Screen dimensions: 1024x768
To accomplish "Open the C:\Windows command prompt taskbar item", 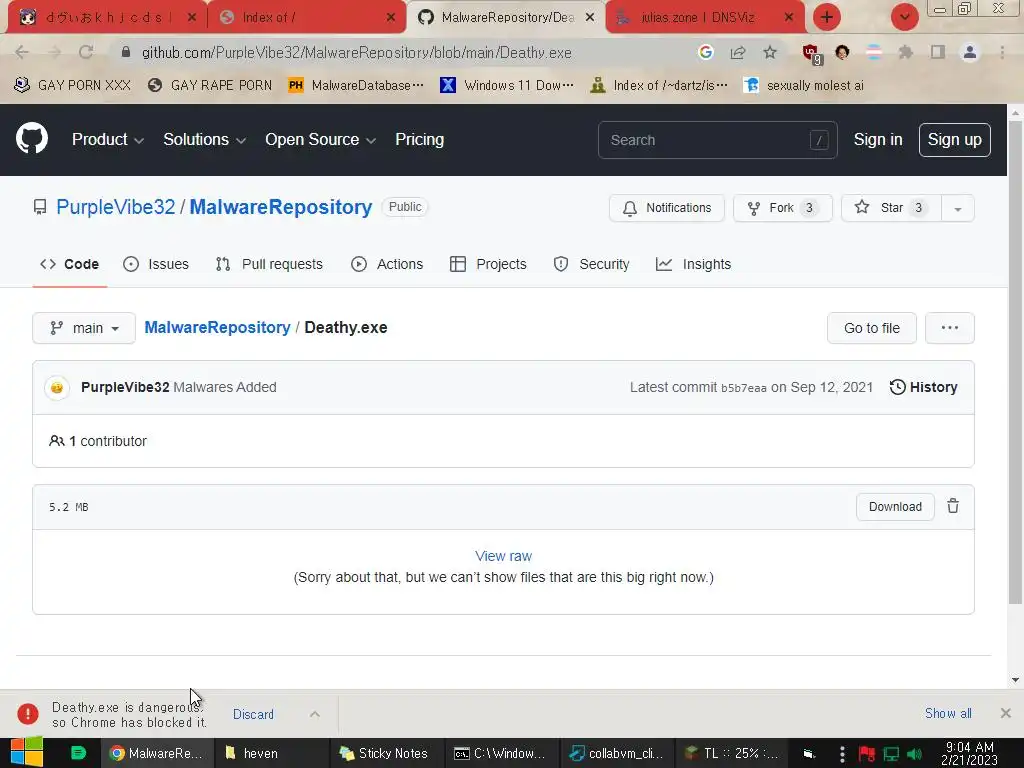I will pyautogui.click(x=500, y=753).
